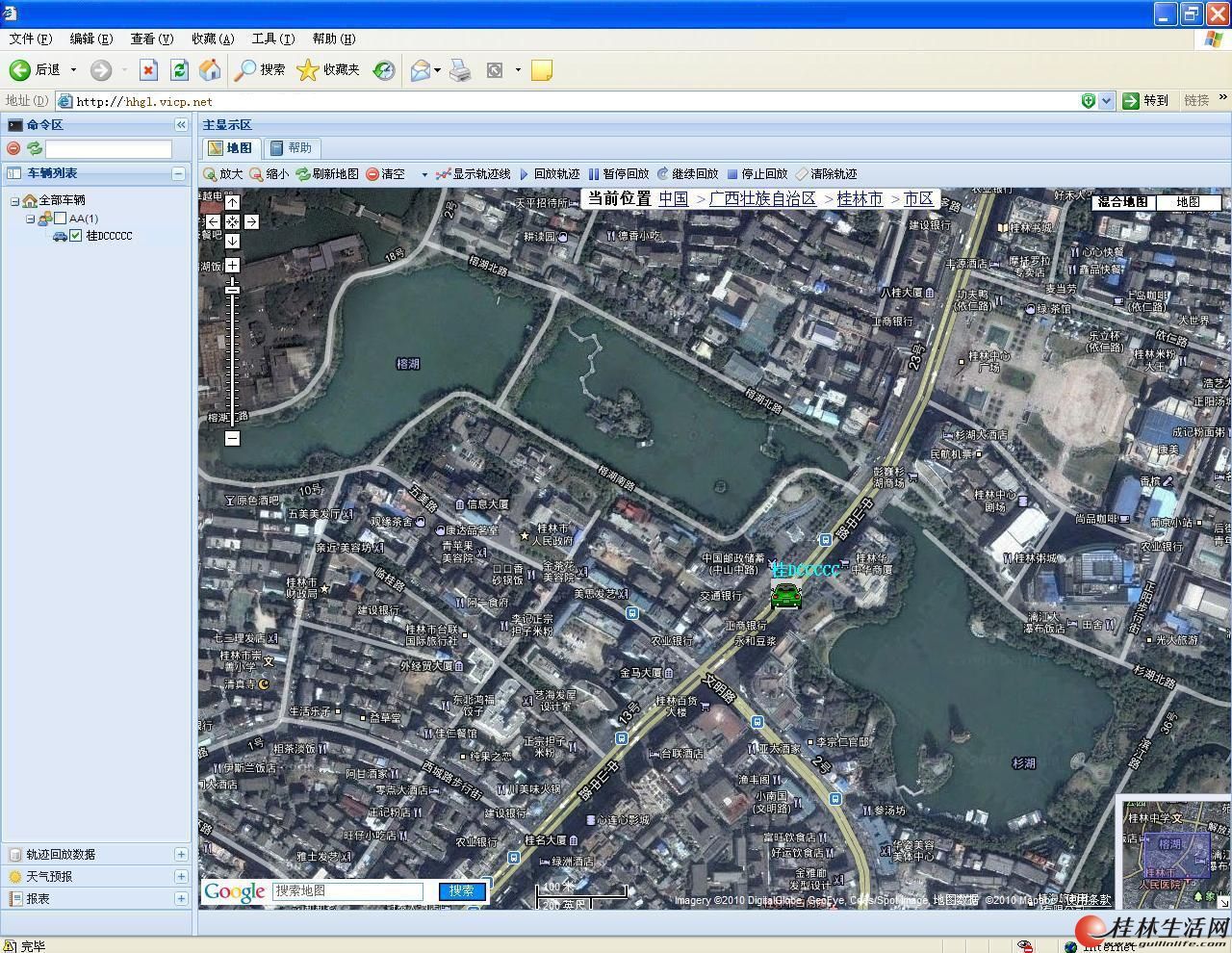Click 清除轨迹 clear track

point(827,174)
